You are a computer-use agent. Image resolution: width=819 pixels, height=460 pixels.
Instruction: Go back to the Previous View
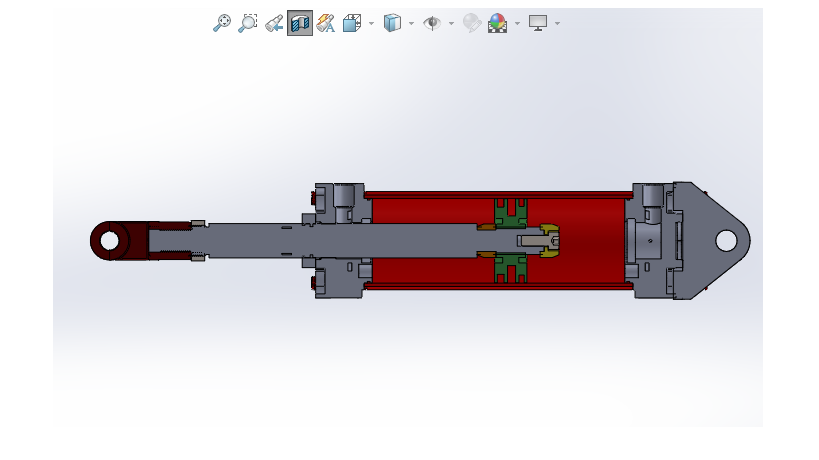[274, 23]
